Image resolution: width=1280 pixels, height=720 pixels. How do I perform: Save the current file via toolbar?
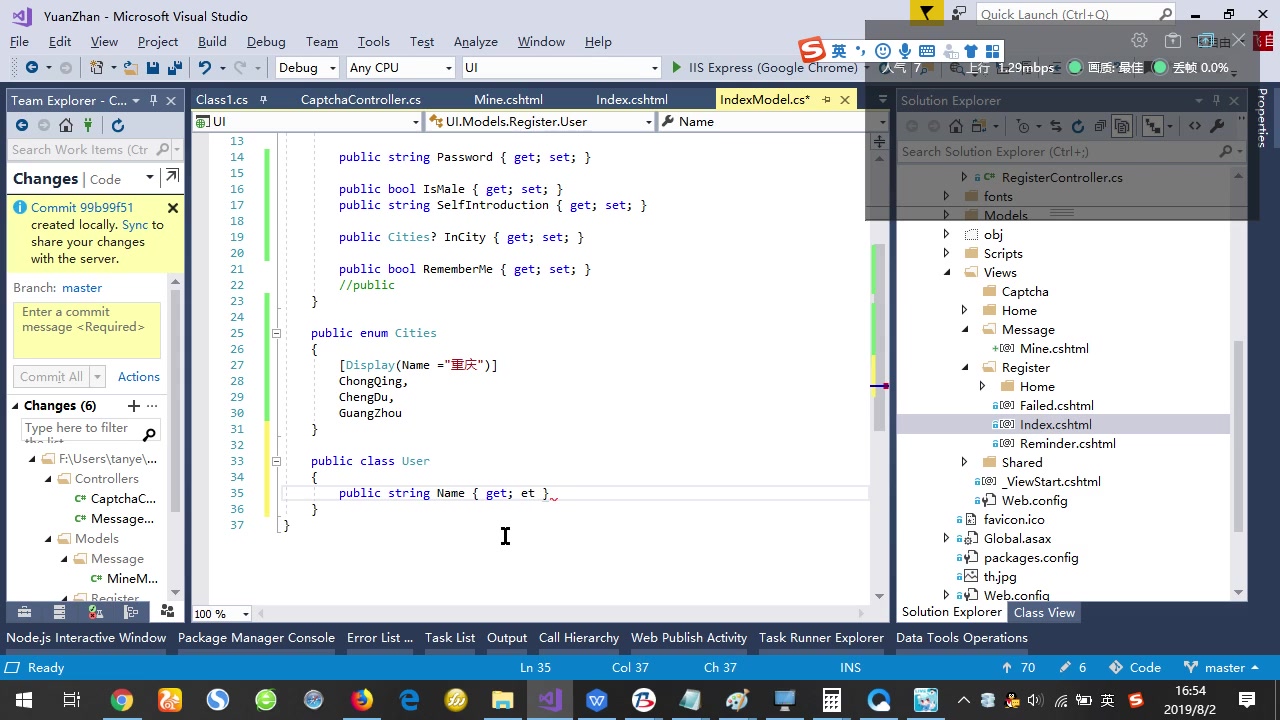point(153,67)
